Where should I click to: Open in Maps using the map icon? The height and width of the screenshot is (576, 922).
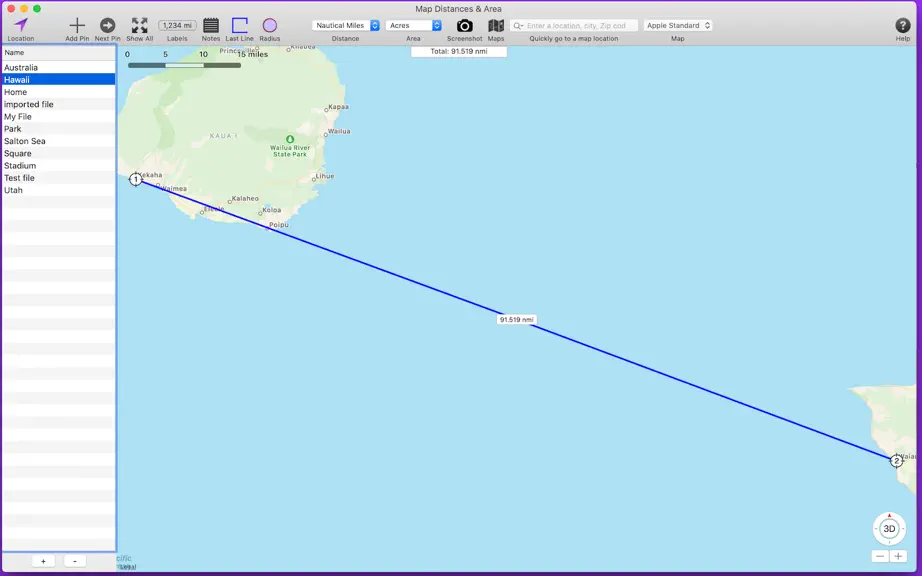click(x=496, y=25)
